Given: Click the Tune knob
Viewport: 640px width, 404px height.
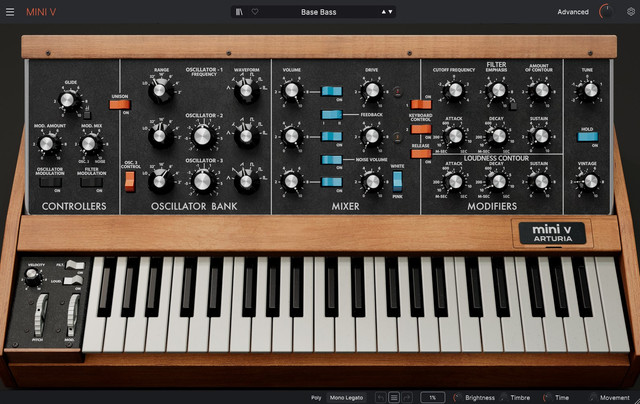Looking at the screenshot, I should [590, 90].
